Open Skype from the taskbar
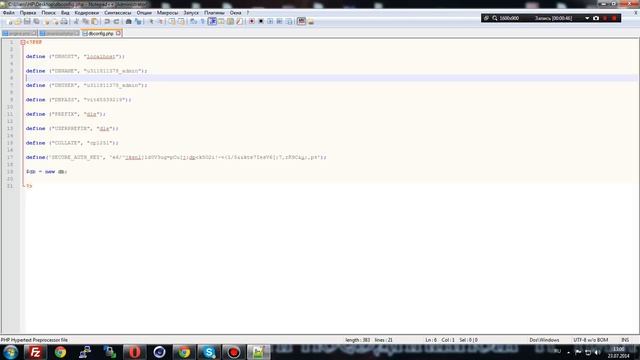Viewport: 640px width, 360px height. [209, 352]
